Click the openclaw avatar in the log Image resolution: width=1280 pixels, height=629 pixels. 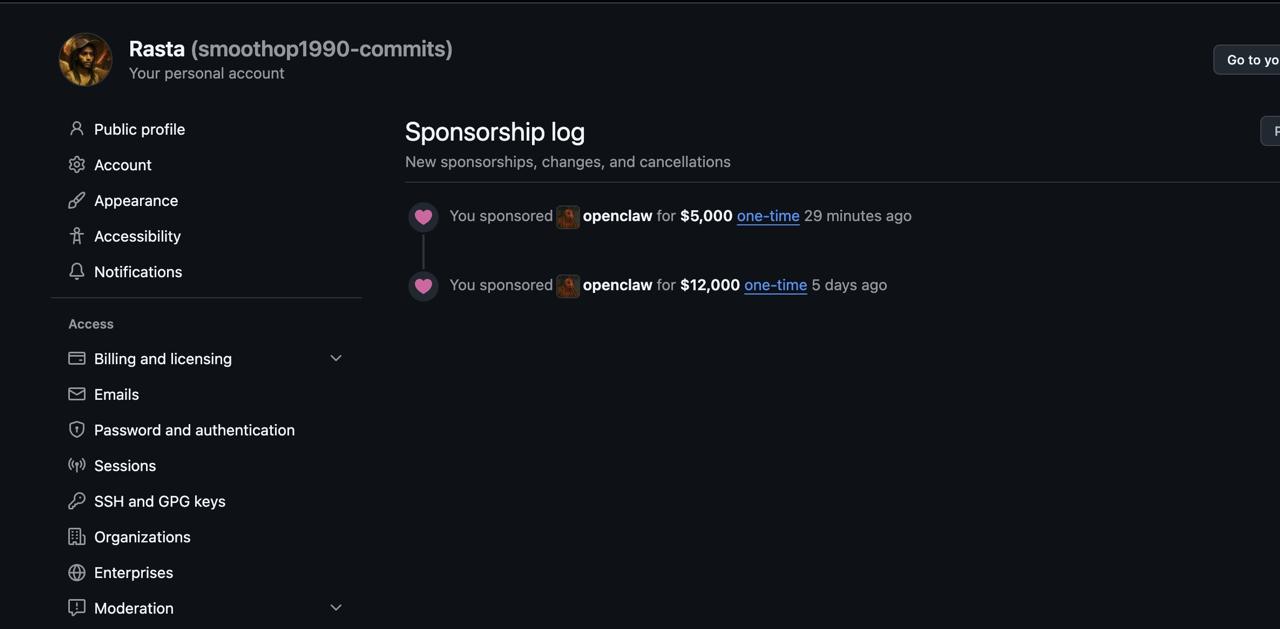(x=568, y=216)
